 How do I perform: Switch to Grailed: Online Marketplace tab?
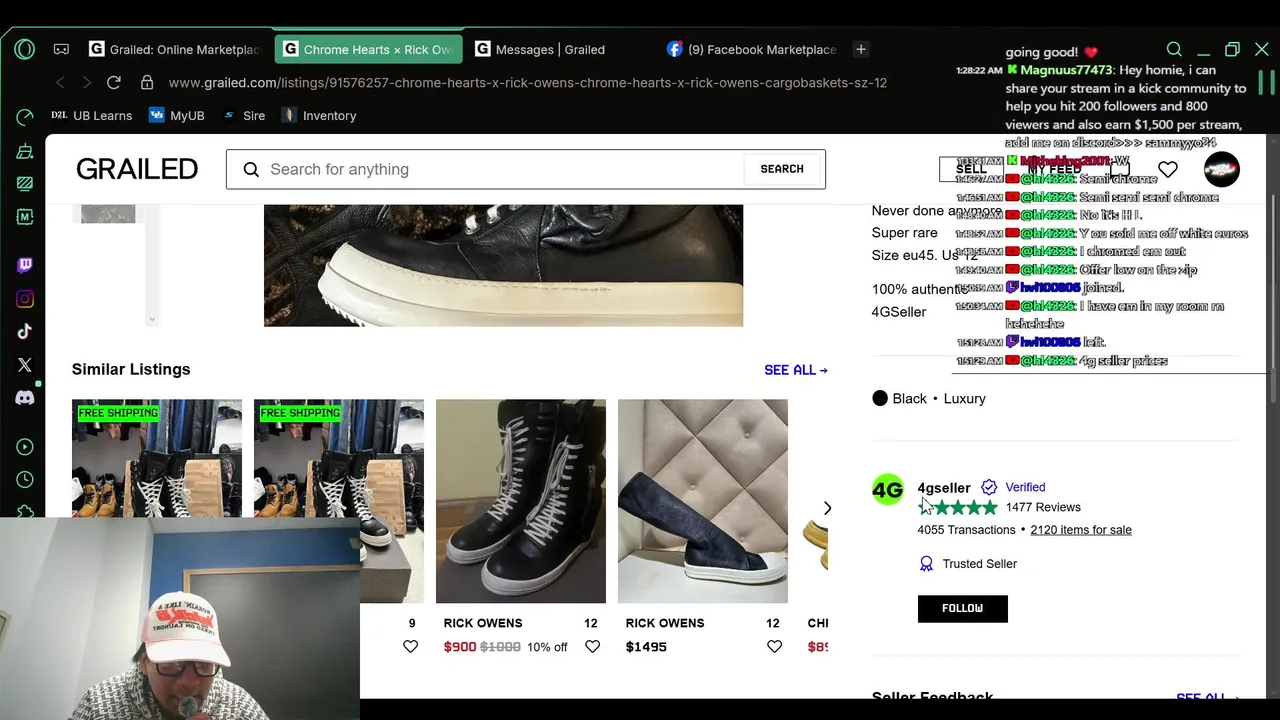[x=175, y=49]
